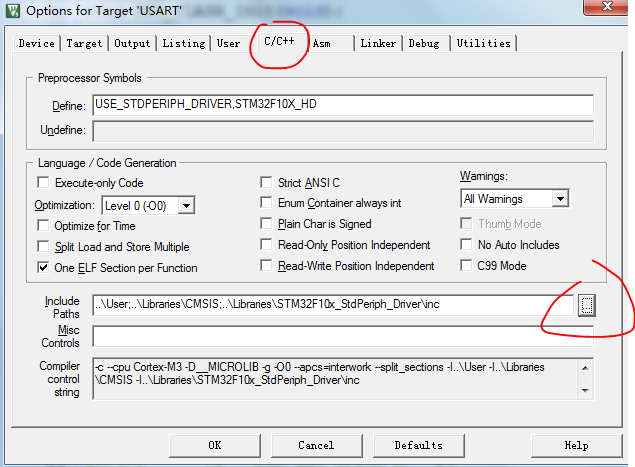Click the Cancel button
The height and width of the screenshot is (467, 635).
[316, 446]
